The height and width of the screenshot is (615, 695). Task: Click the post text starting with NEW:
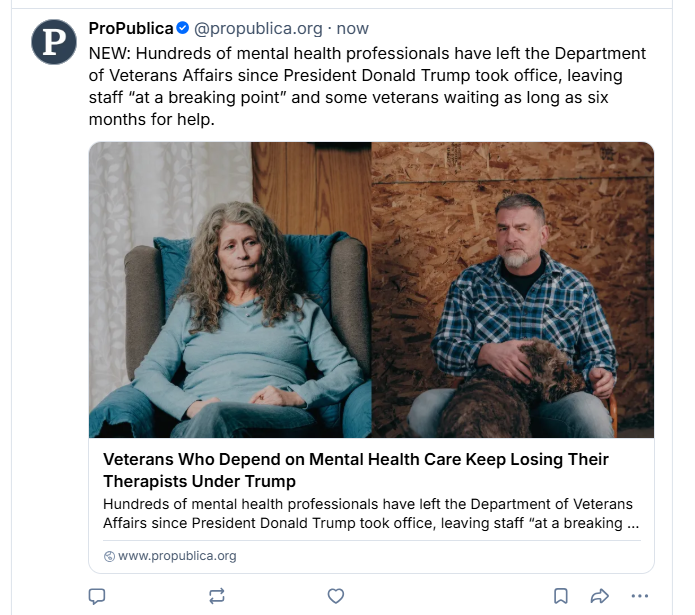(x=367, y=86)
